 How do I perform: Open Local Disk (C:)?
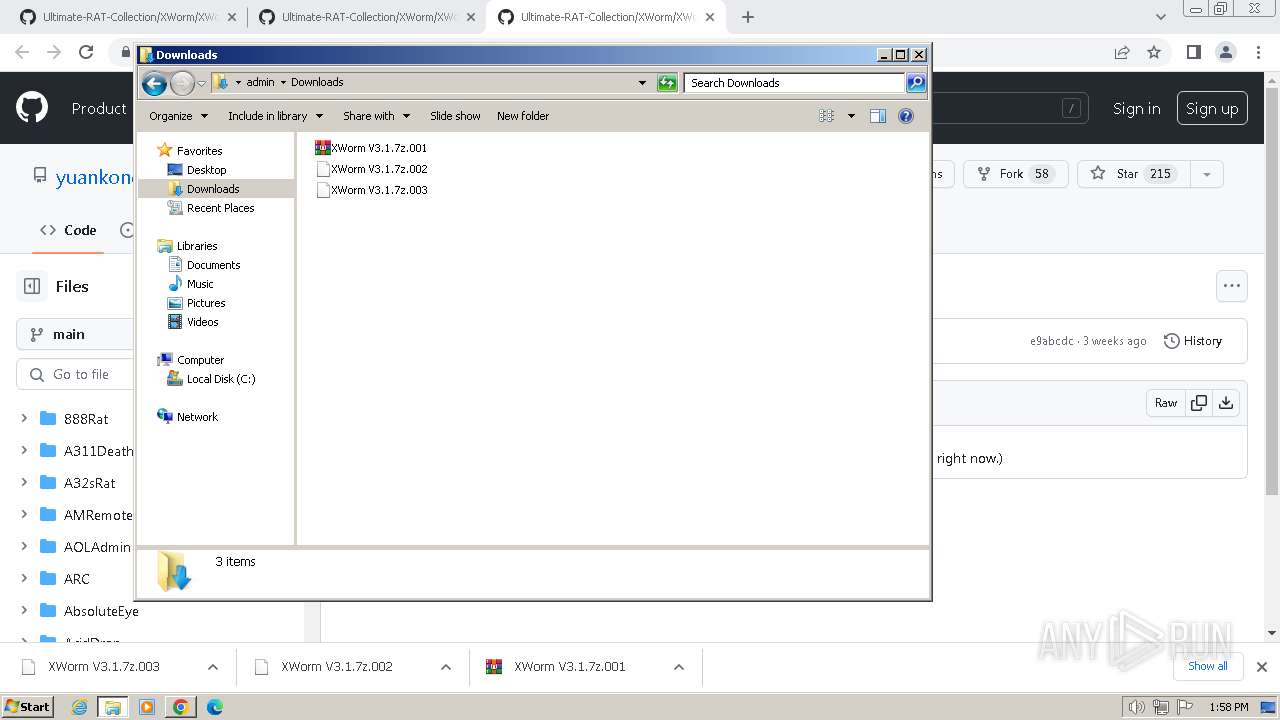click(x=221, y=379)
